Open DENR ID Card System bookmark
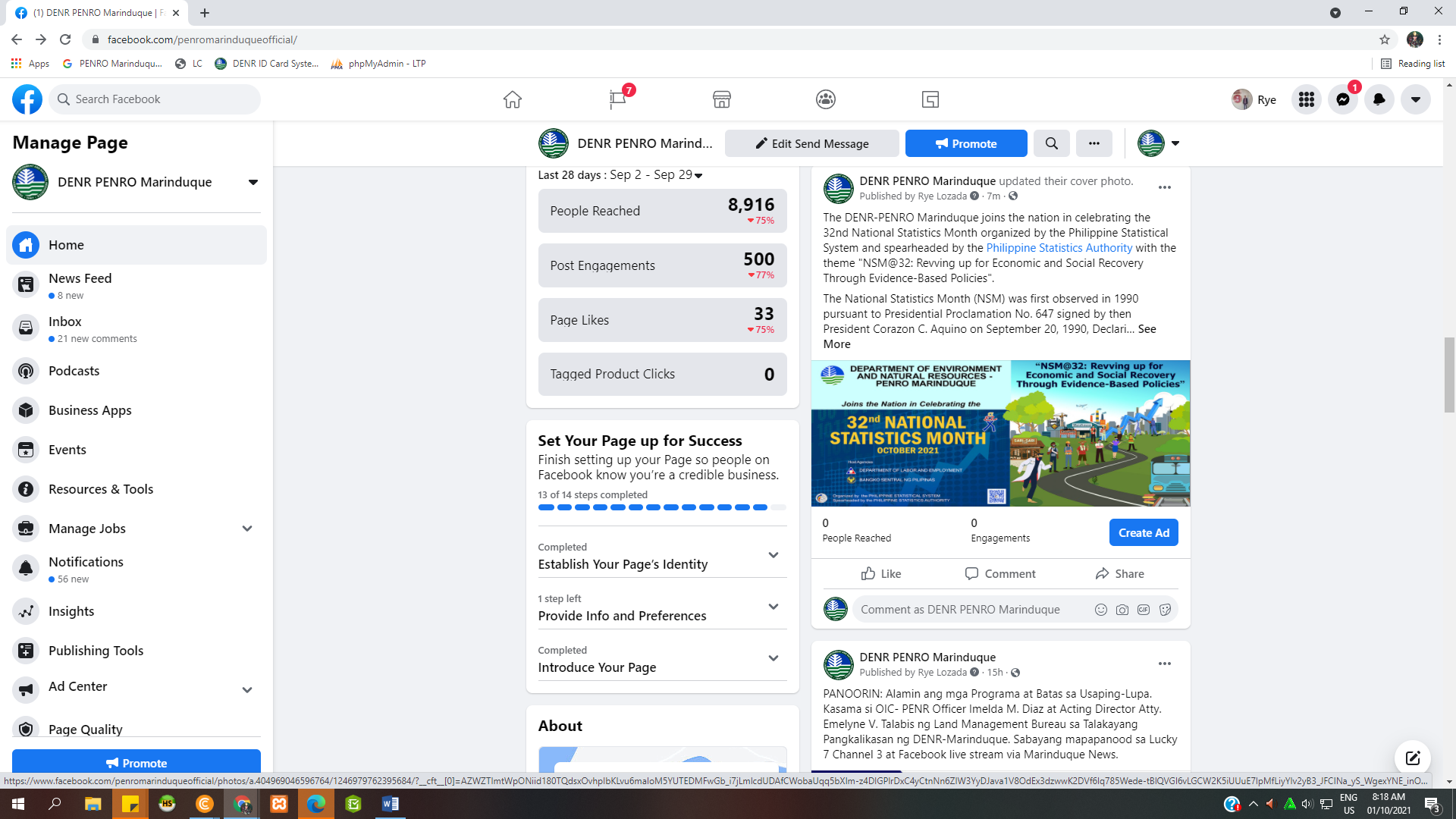The width and height of the screenshot is (1456, 819). pyautogui.click(x=267, y=64)
